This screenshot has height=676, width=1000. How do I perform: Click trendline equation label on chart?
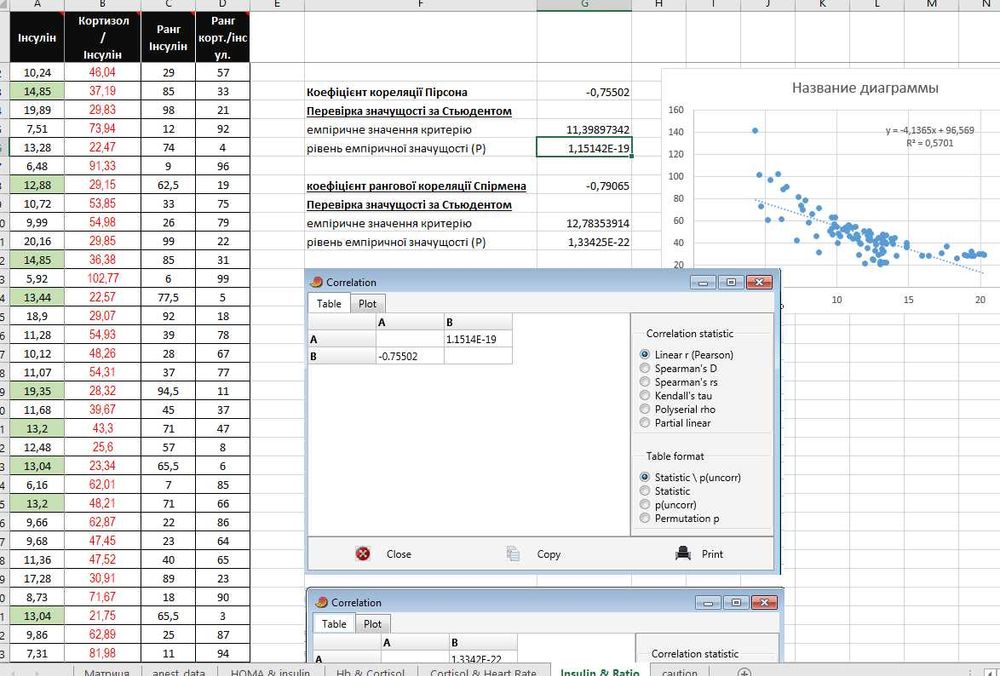(929, 136)
